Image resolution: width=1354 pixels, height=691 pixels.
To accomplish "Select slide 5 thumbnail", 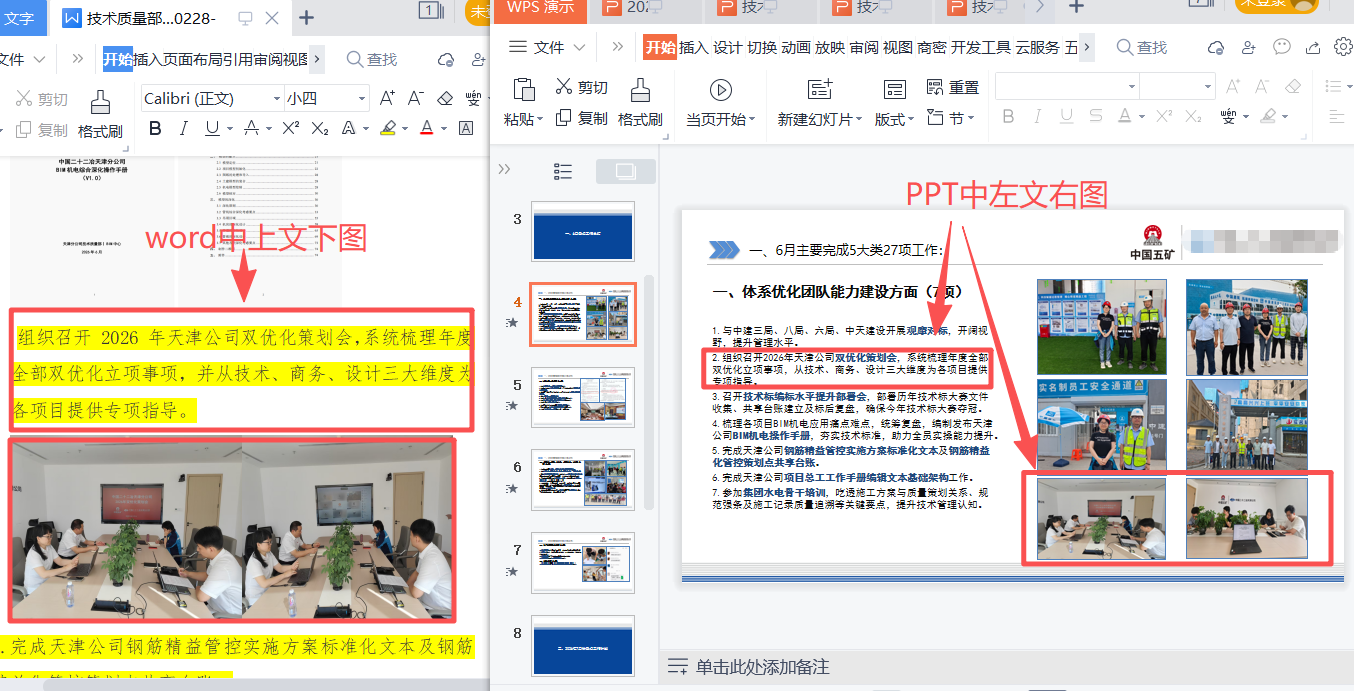I will (x=582, y=397).
